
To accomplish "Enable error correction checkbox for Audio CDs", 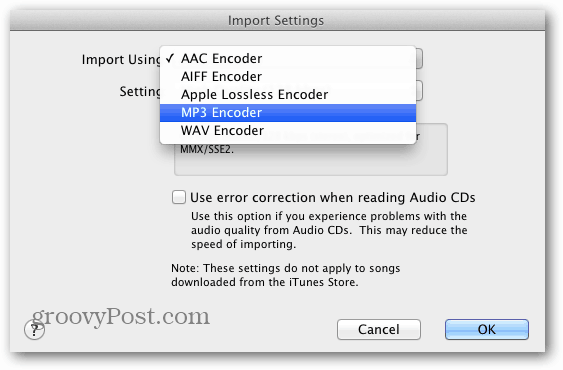I will pos(178,197).
